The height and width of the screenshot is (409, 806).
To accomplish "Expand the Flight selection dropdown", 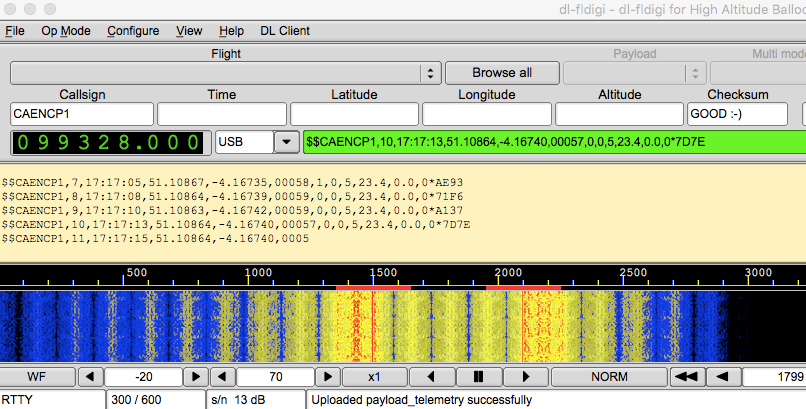I will click(x=430, y=73).
